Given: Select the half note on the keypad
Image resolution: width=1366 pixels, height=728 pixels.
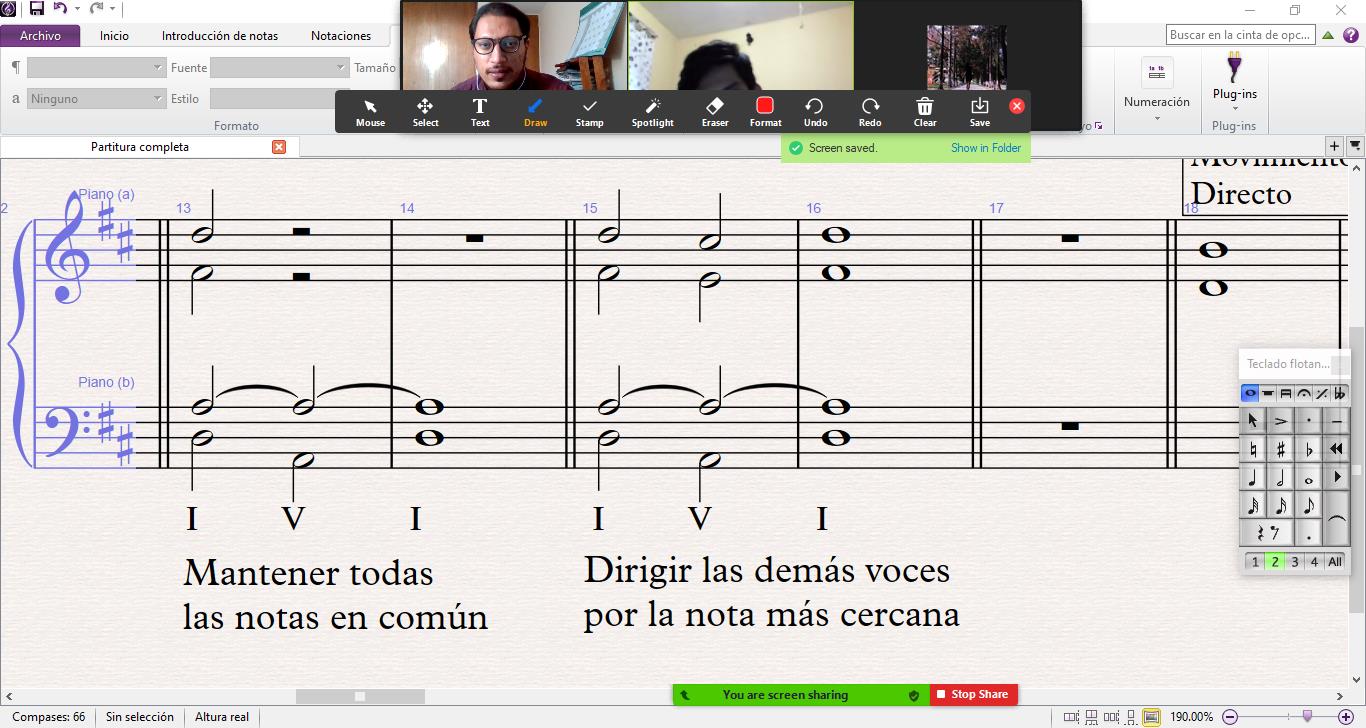Looking at the screenshot, I should coord(1280,478).
